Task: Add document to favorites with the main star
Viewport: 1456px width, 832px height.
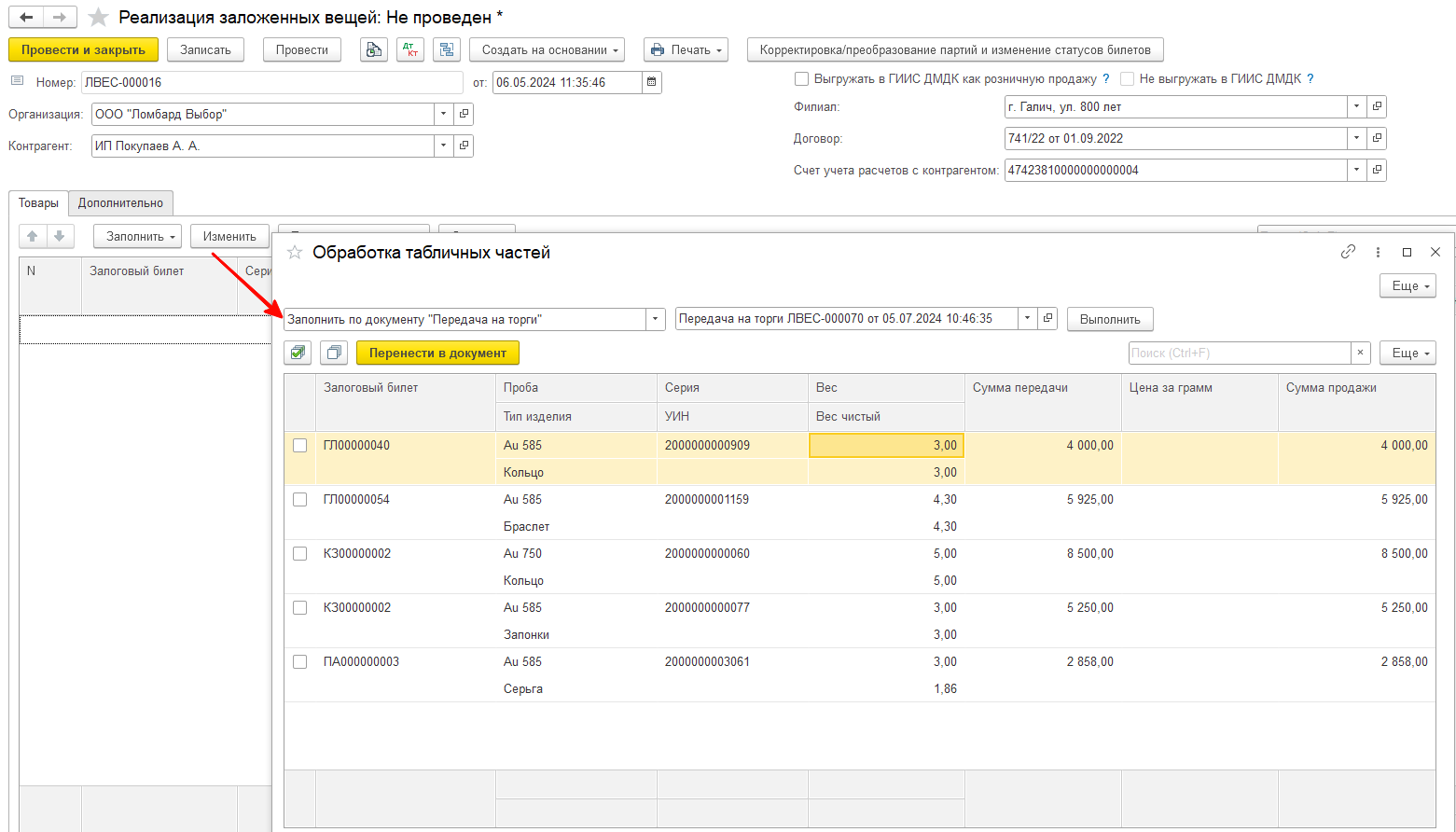Action: [x=98, y=18]
